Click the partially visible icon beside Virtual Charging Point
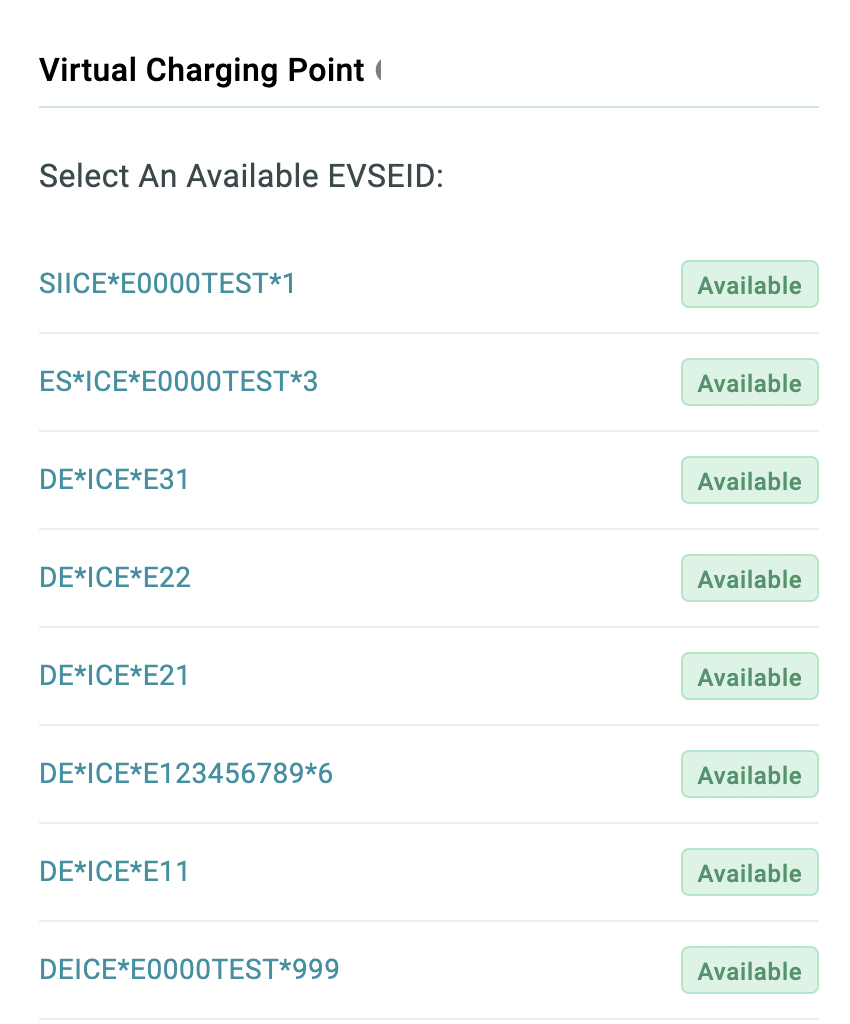This screenshot has height=1024, width=850. click(379, 70)
